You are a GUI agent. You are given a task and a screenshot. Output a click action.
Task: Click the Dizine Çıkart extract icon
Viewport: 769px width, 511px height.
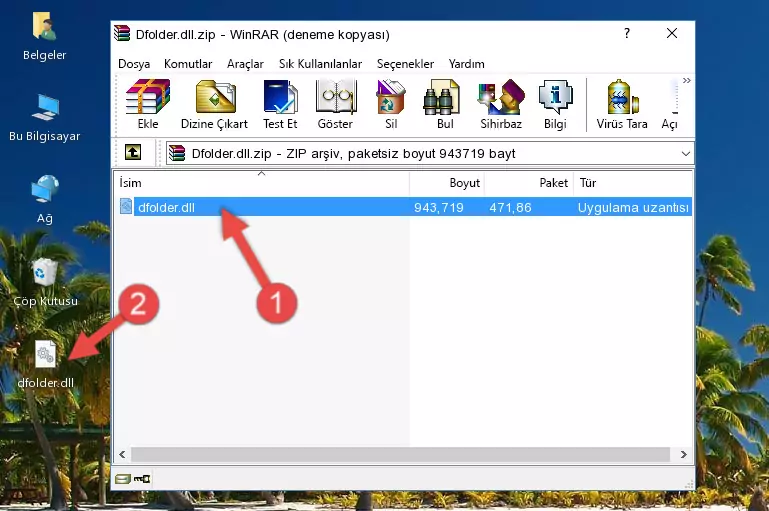[214, 104]
